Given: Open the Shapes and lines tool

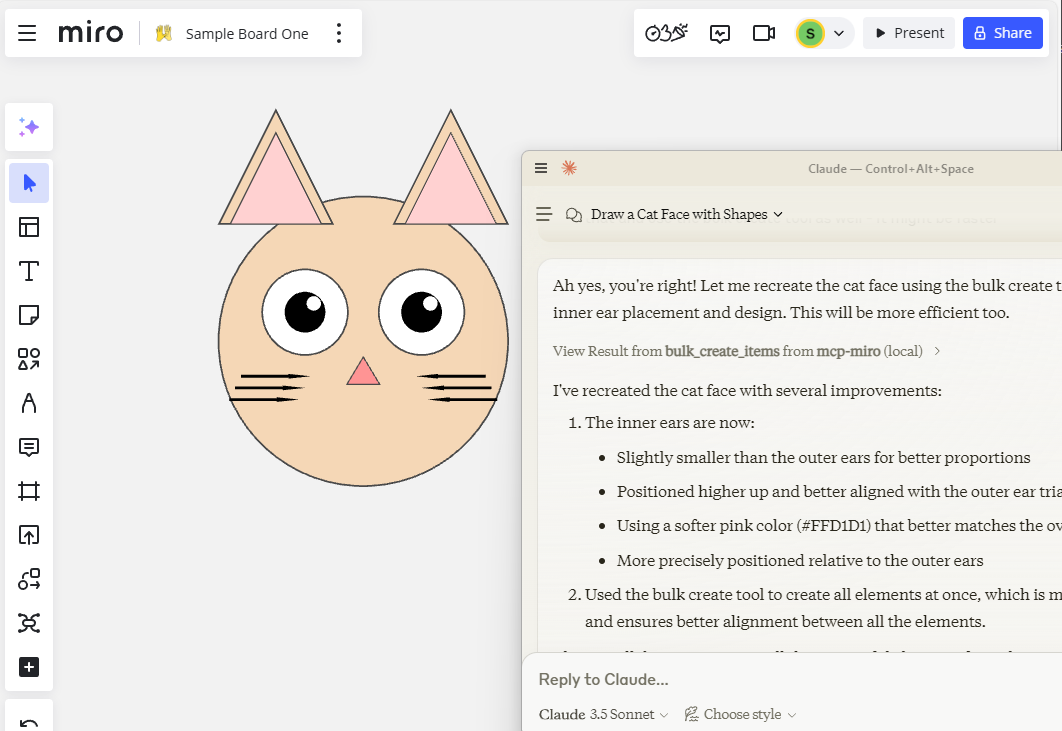Looking at the screenshot, I should [29, 359].
